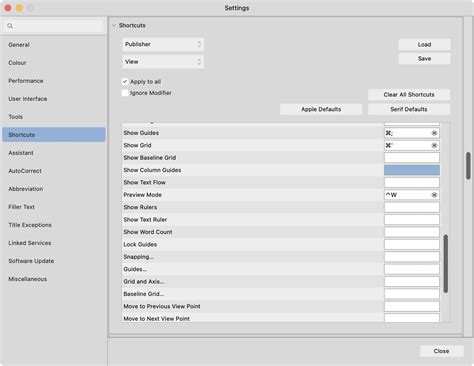
Task: Click the Preview Mode shortcut field
Action: tap(412, 195)
